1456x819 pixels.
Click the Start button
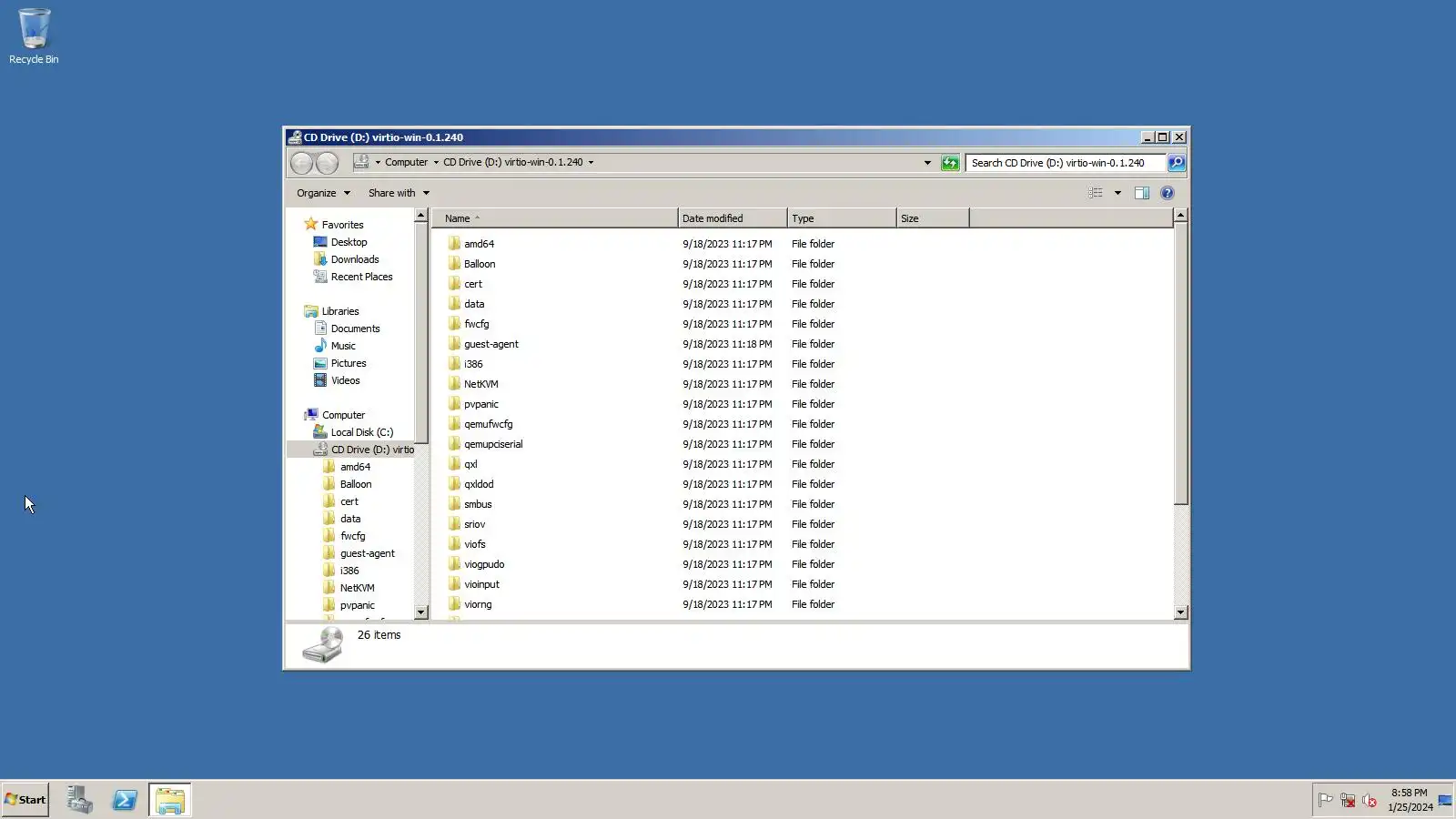click(25, 800)
